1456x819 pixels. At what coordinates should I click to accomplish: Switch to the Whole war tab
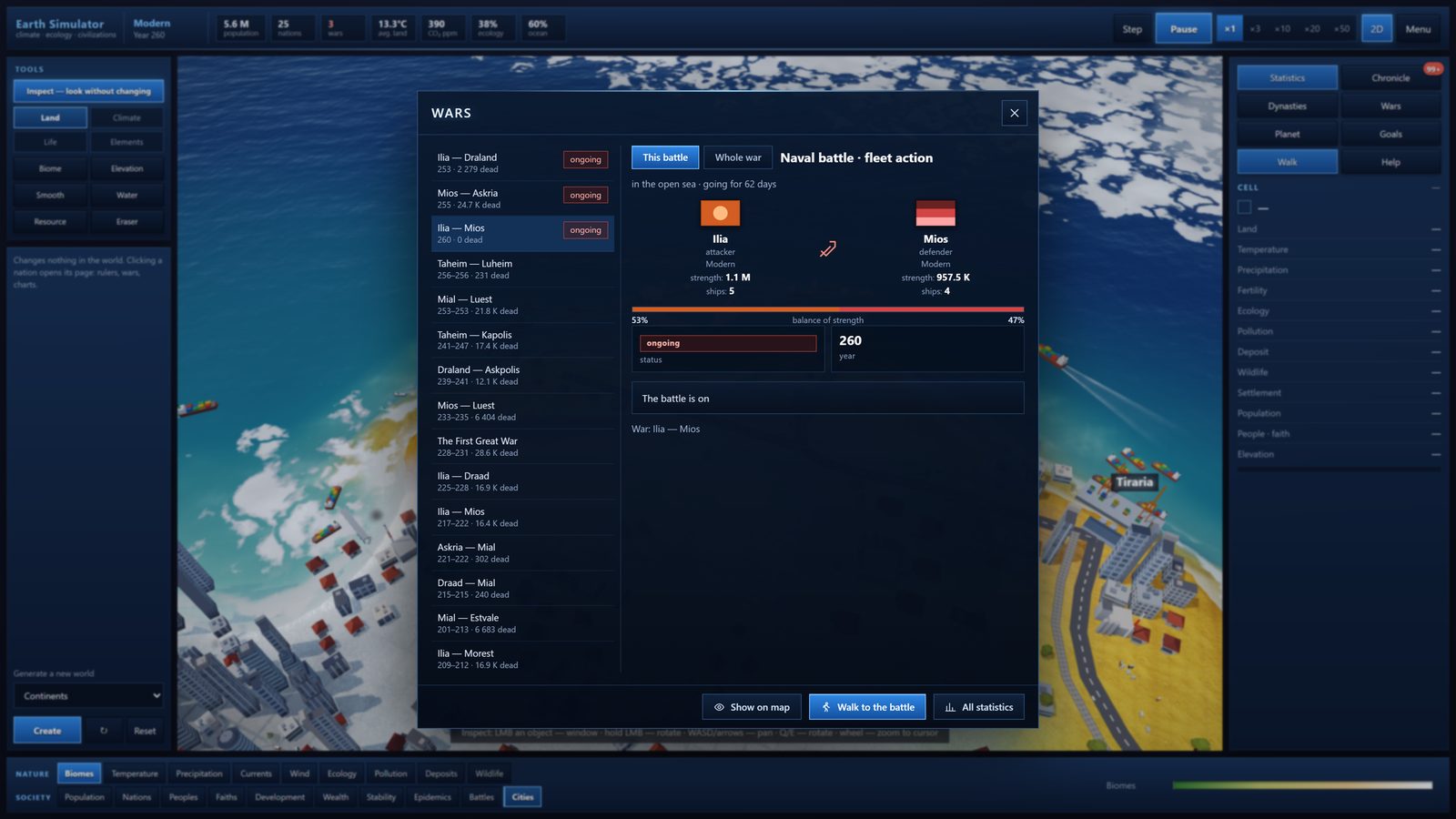click(738, 157)
